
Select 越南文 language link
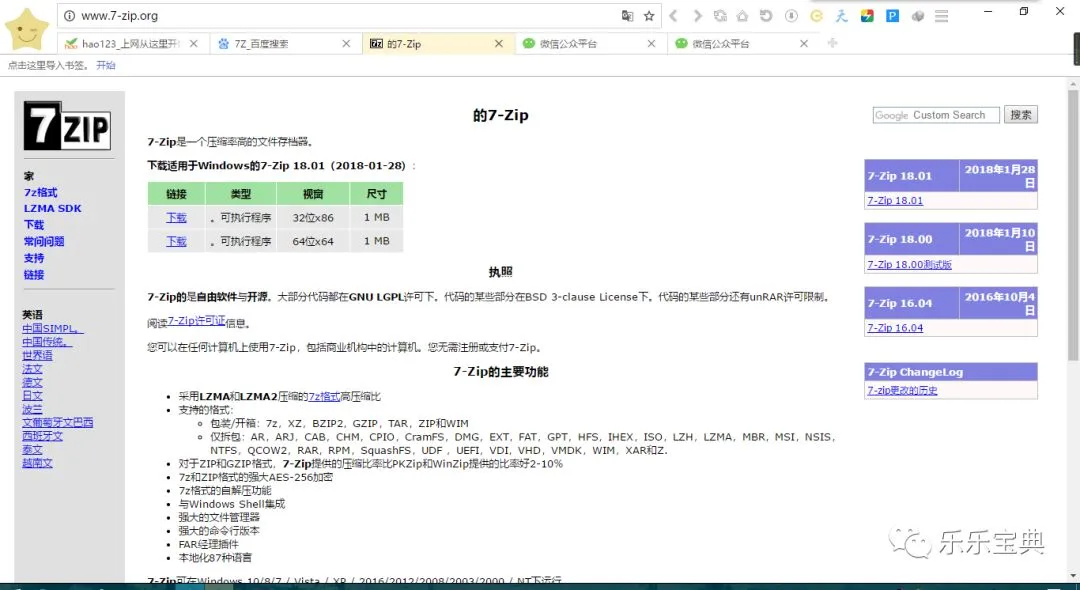pyautogui.click(x=37, y=463)
